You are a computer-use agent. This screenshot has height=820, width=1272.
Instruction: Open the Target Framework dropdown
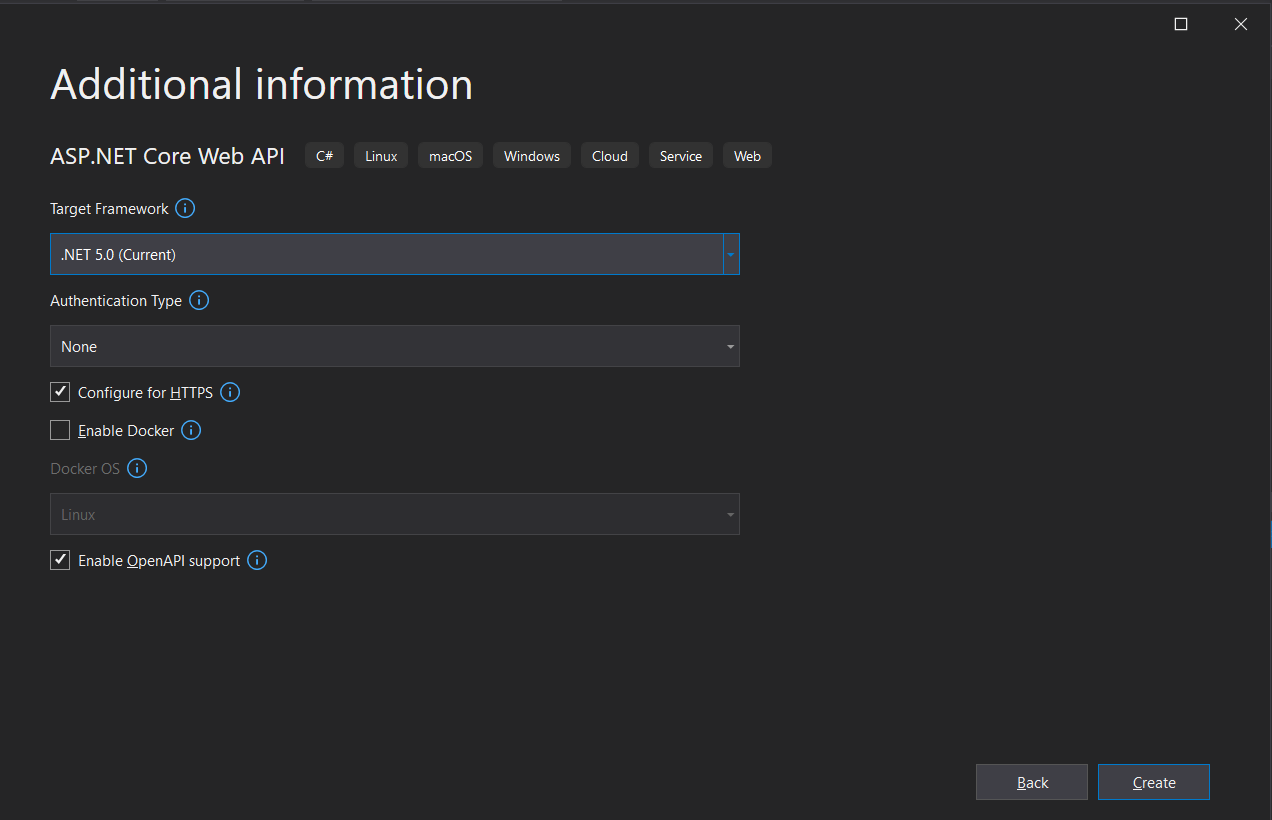730,254
